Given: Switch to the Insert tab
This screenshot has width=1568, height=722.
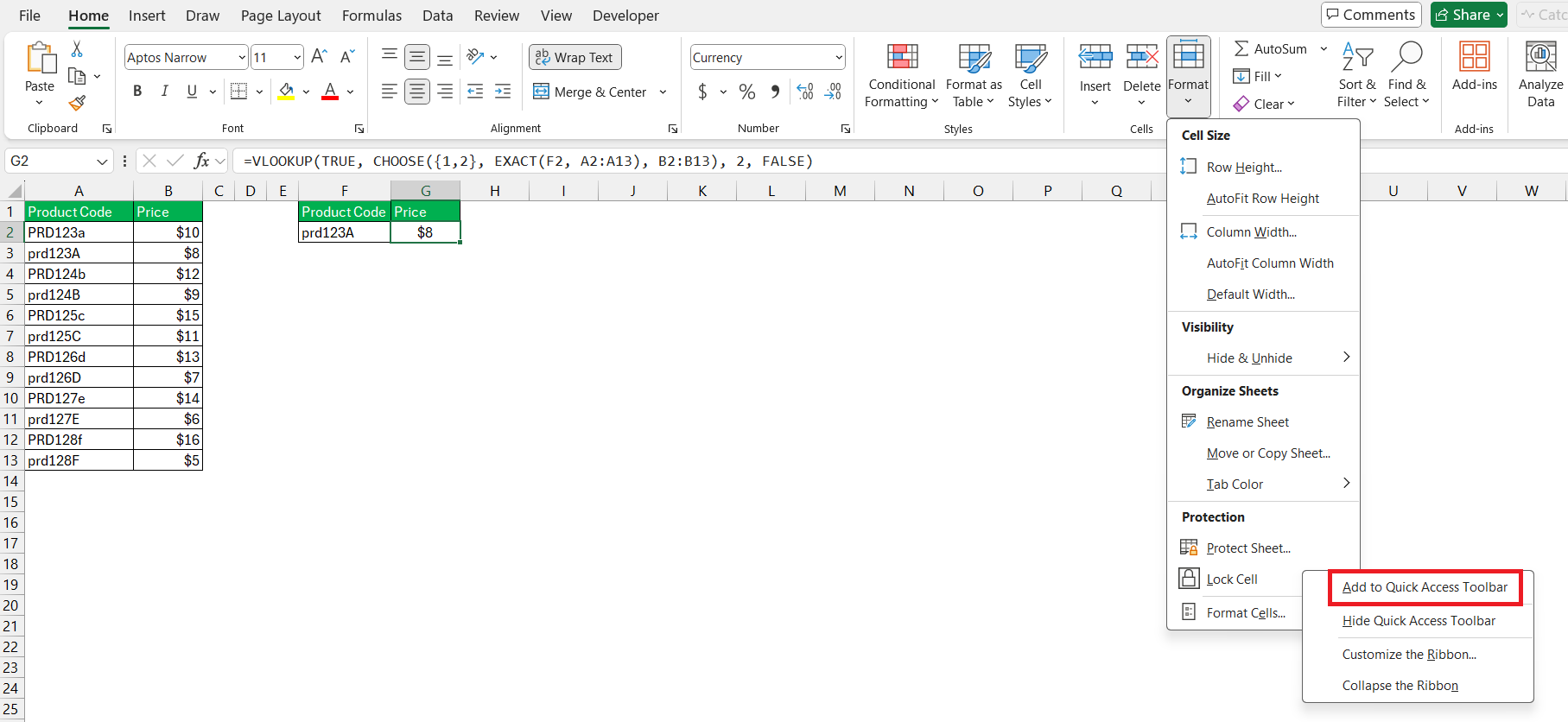Looking at the screenshot, I should tap(147, 16).
